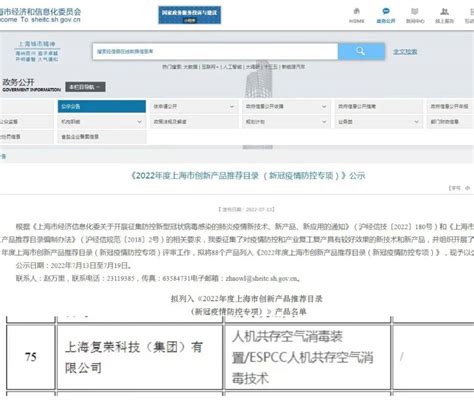Screen dimensions: 474x417
Task: Click the gray handle below the menu grid
Action: 258,147
